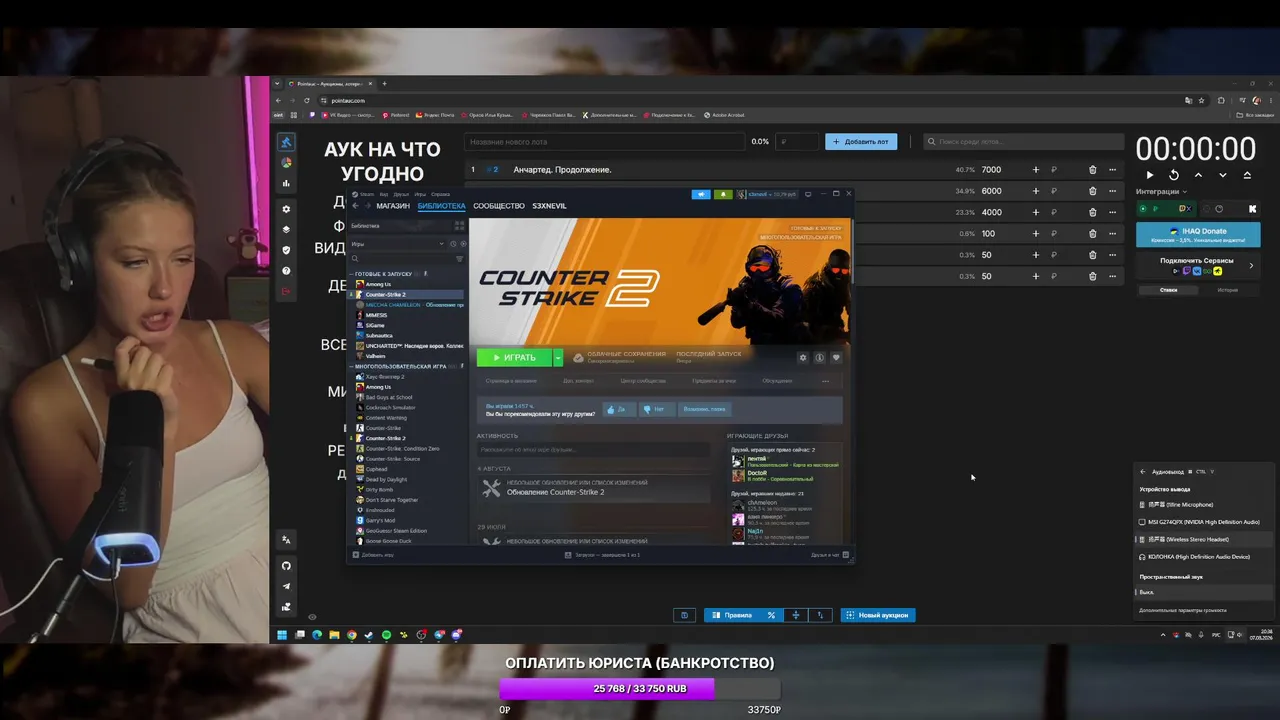Expand the Интеграции section
Viewport: 1280px width, 720px height.
point(1162,191)
